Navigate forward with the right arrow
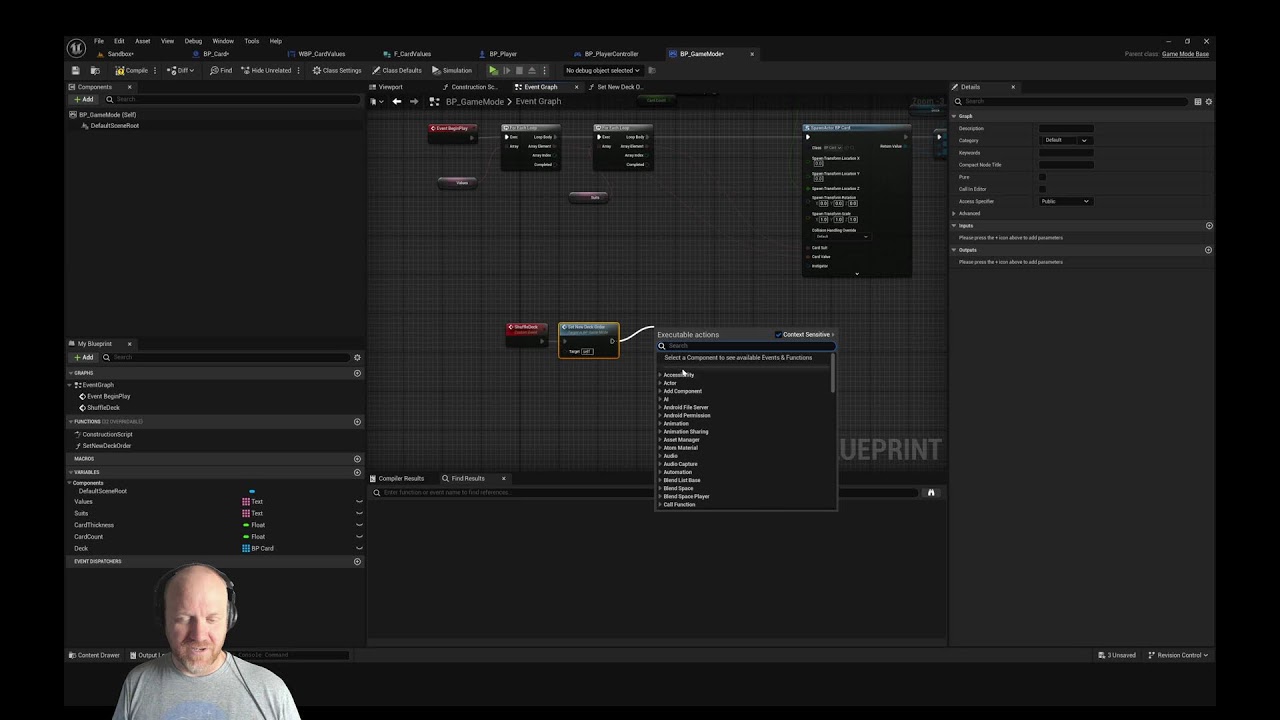 point(413,101)
